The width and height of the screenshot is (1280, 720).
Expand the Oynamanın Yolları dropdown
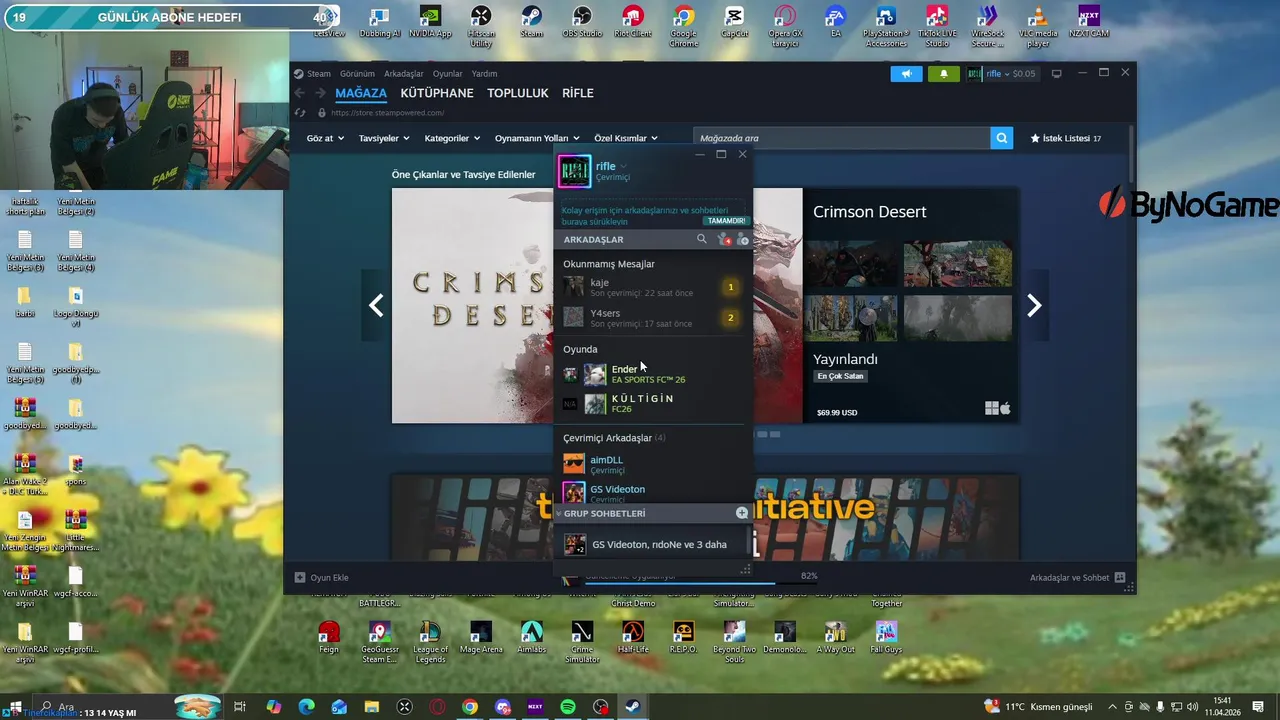[537, 138]
